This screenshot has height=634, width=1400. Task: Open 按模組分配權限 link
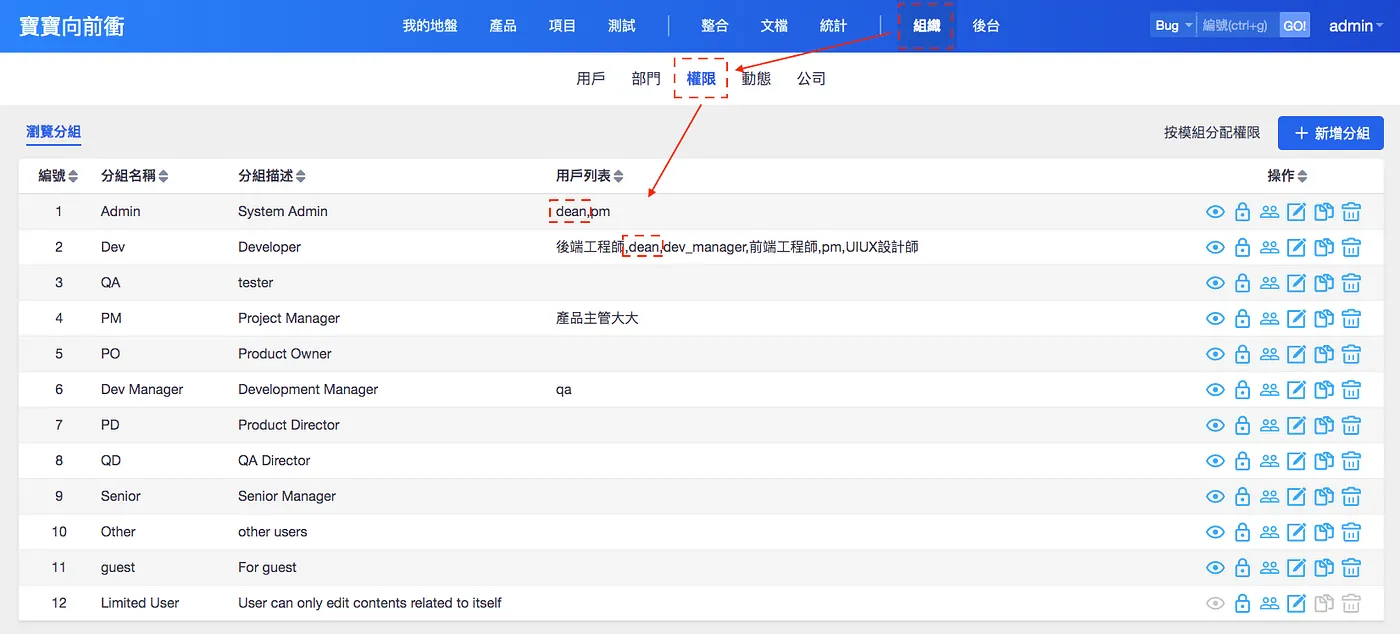click(x=1212, y=133)
